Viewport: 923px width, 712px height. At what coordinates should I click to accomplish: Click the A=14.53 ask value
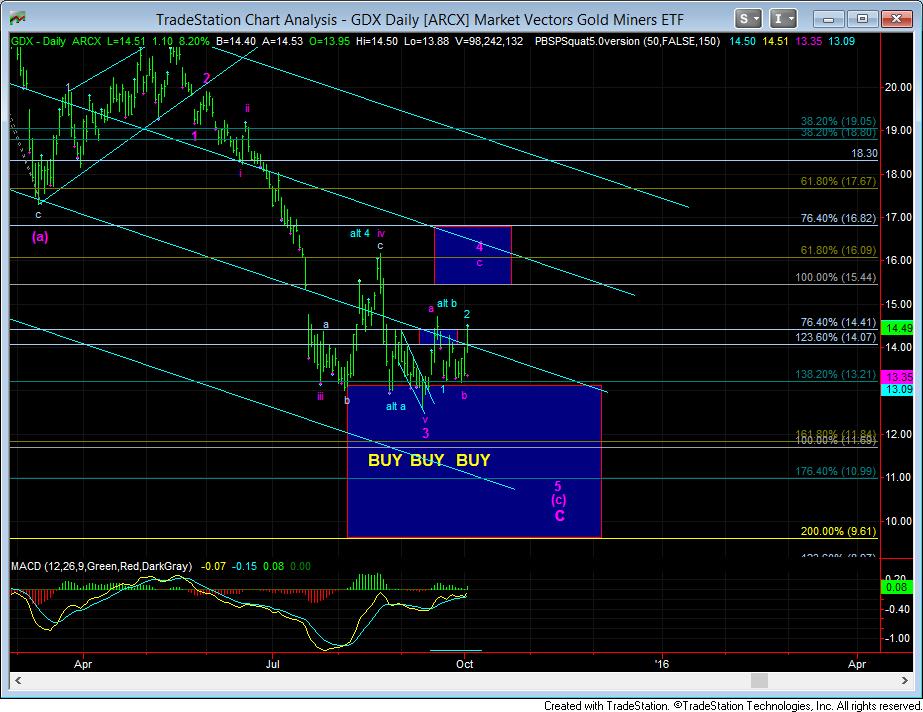coord(283,41)
